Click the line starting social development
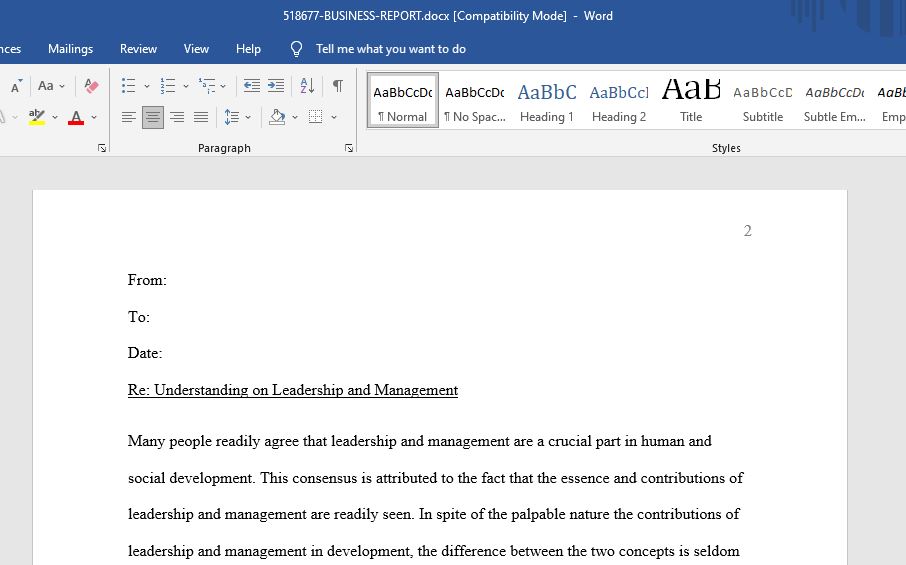Viewport: 906px width, 565px height. [436, 478]
